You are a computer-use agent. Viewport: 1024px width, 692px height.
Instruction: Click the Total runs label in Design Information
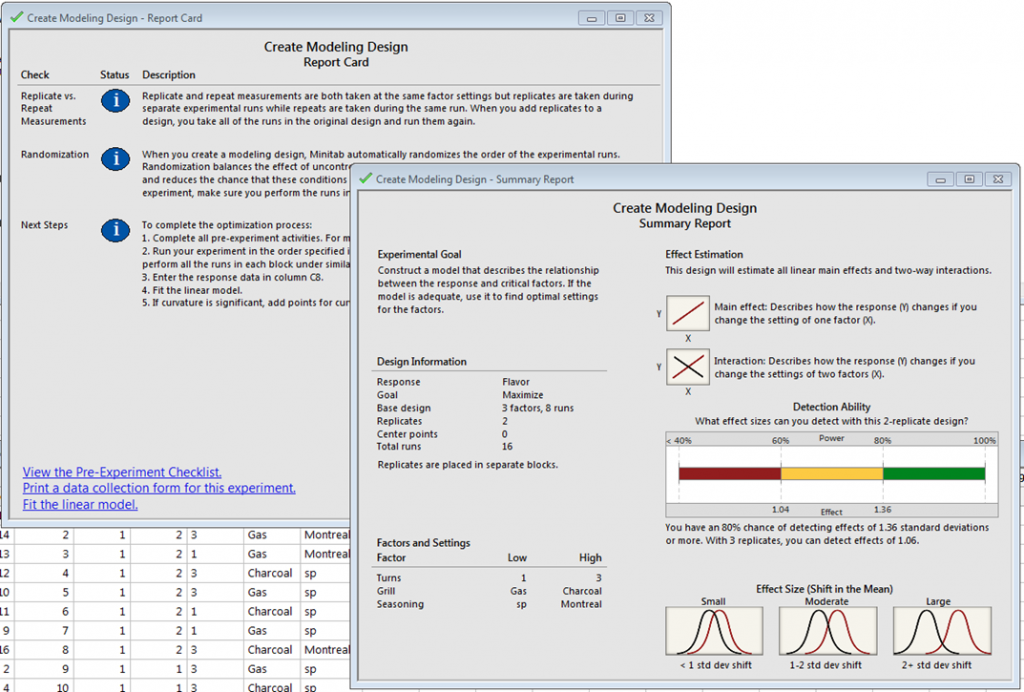(x=399, y=447)
